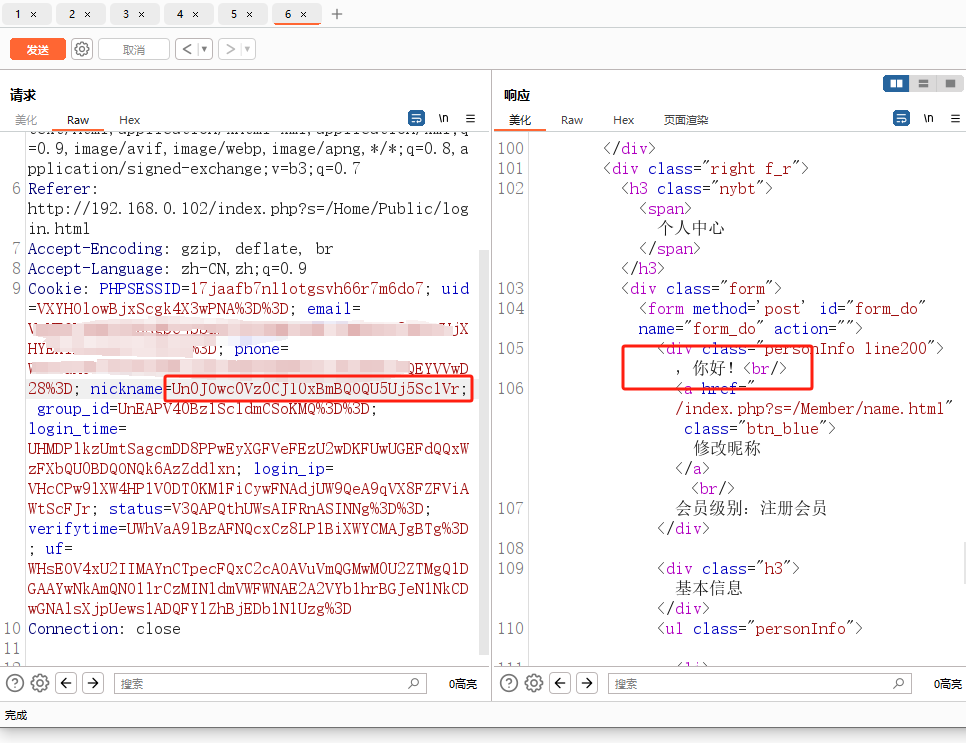Focus the request 搜索 search field

coord(270,683)
